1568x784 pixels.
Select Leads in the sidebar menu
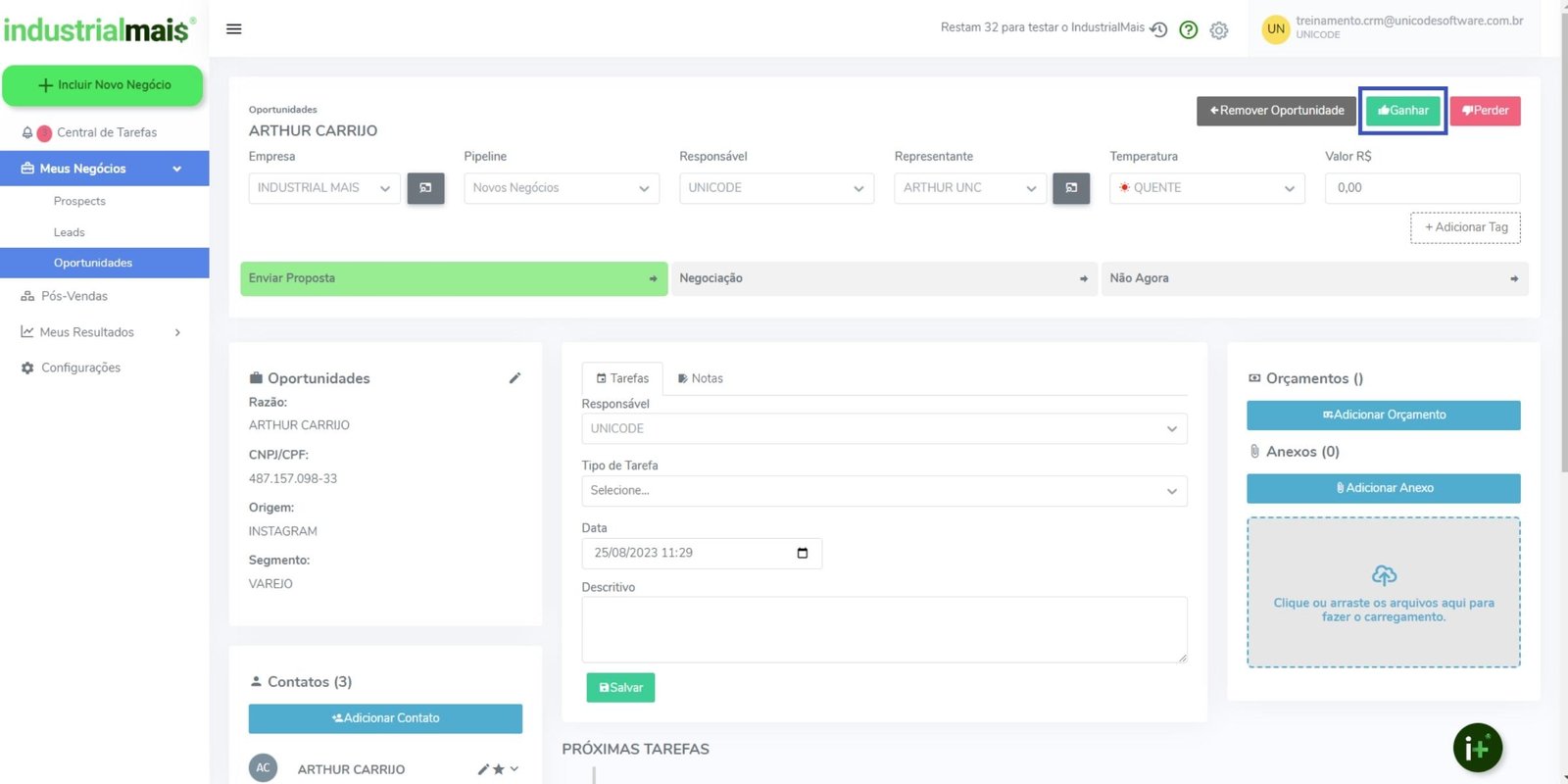click(x=70, y=232)
